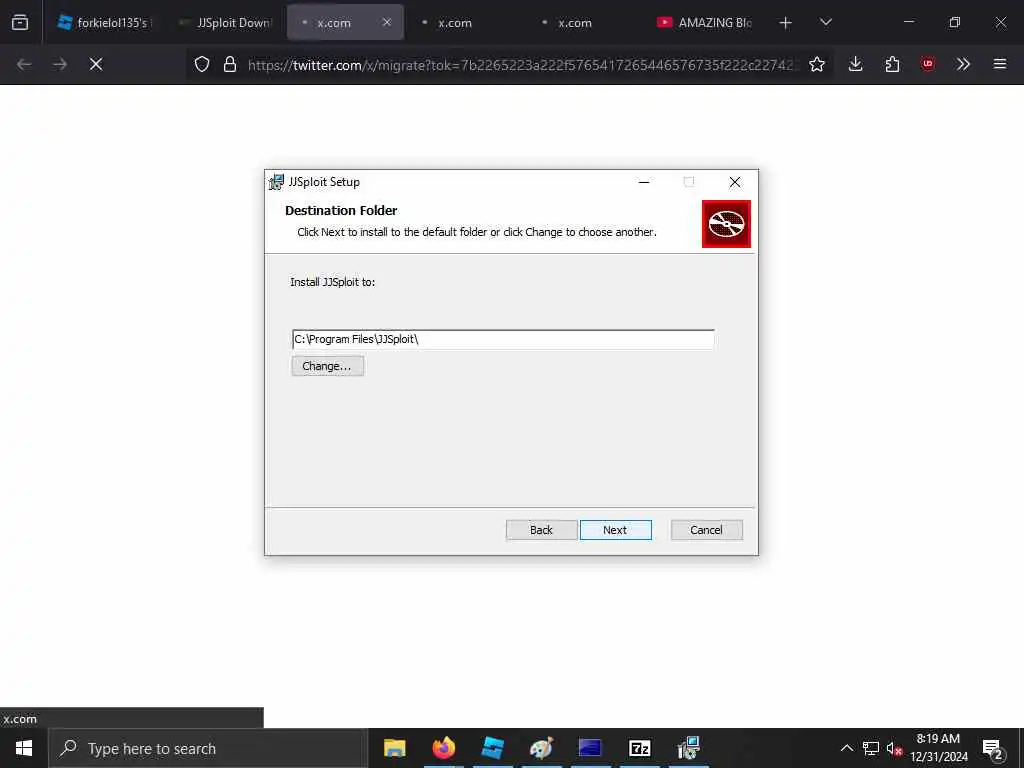Cancel the JJSploit Setup wizard
Viewport: 1024px width, 768px height.
point(707,530)
